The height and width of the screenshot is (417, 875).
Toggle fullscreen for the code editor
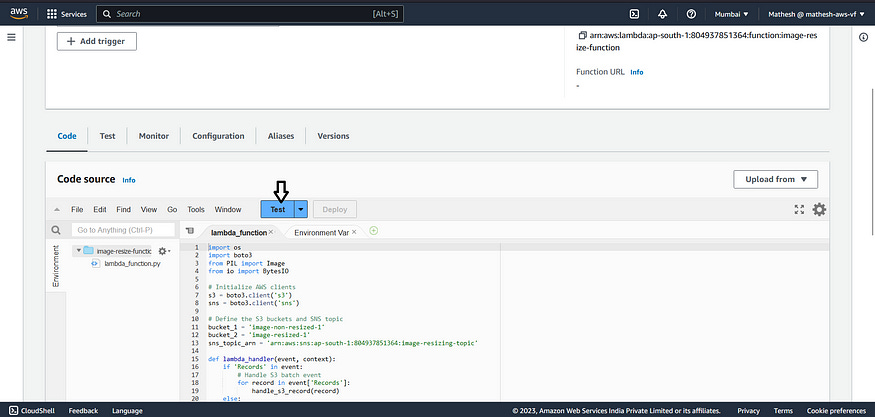799,209
